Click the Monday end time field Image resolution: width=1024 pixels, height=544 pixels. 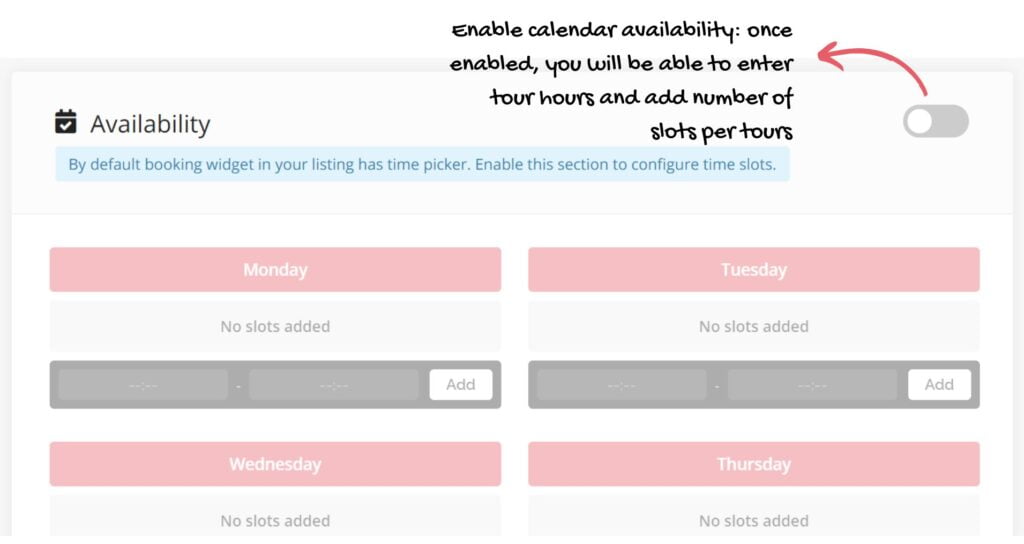click(x=334, y=385)
